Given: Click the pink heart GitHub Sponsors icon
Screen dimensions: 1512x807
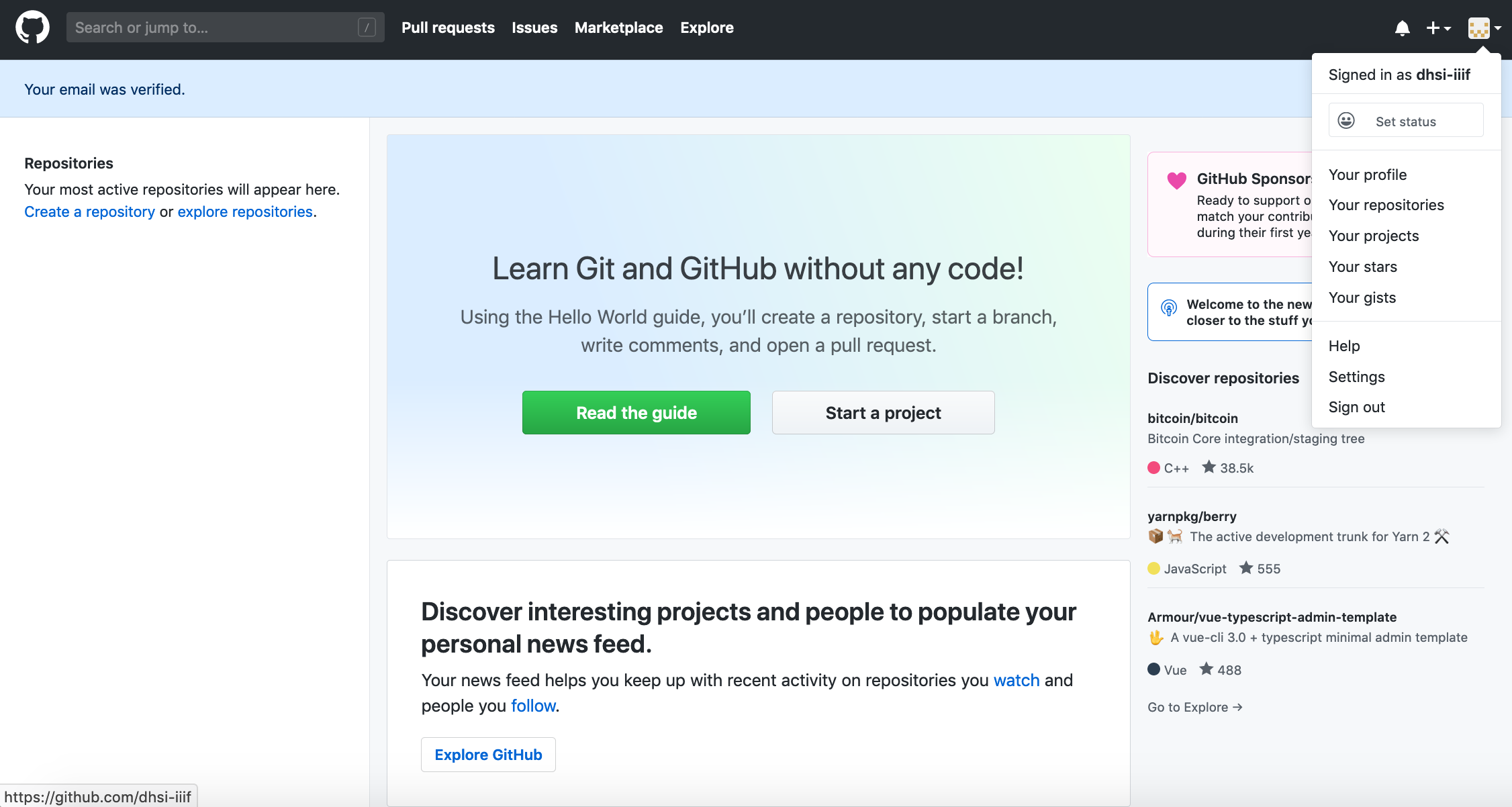Looking at the screenshot, I should (x=1176, y=180).
